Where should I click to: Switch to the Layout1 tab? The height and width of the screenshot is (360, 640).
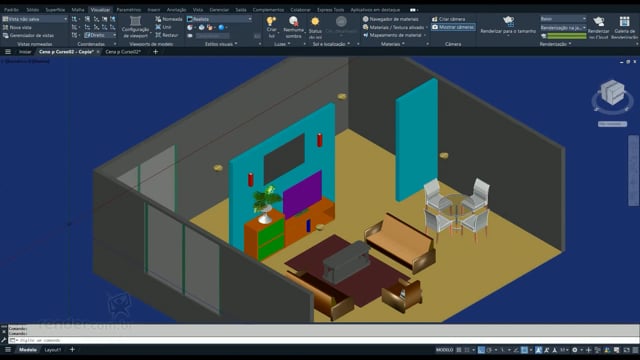(53, 350)
